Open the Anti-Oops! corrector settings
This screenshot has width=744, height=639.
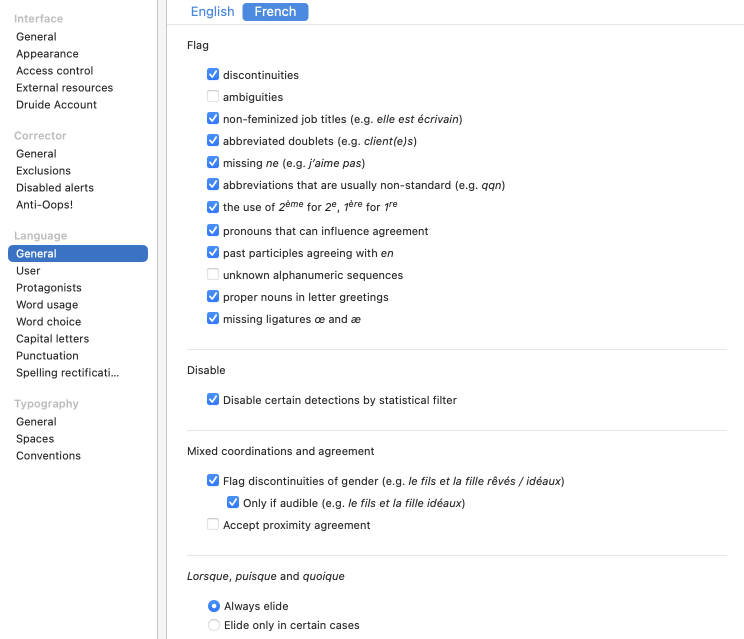44,205
